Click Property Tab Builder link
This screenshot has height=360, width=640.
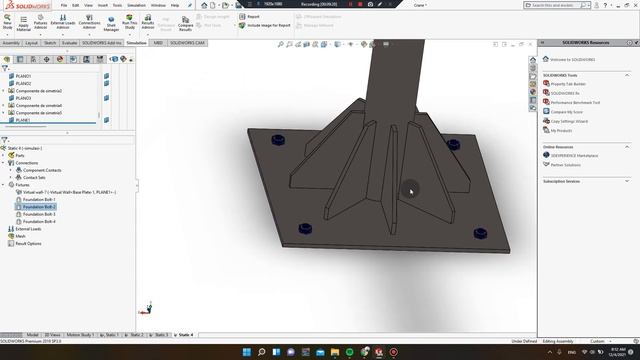pyautogui.click(x=568, y=84)
